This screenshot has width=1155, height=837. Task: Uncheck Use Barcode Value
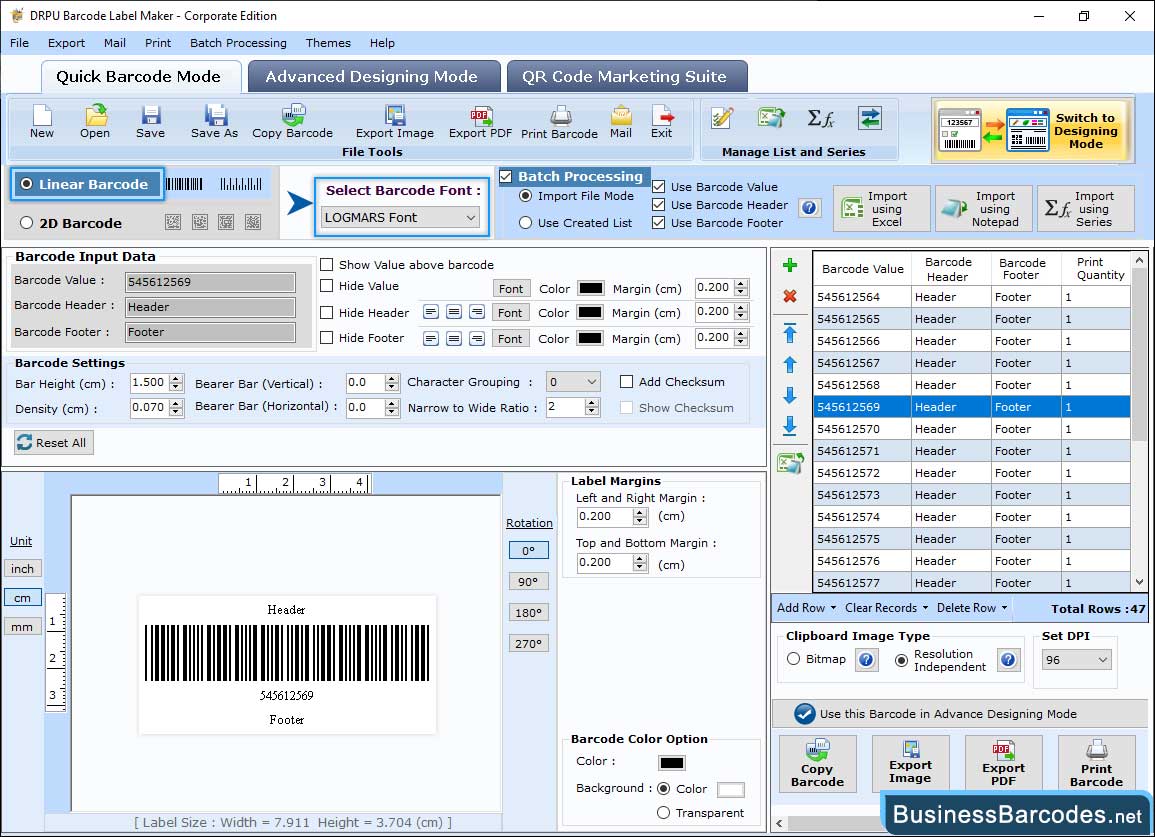659,186
